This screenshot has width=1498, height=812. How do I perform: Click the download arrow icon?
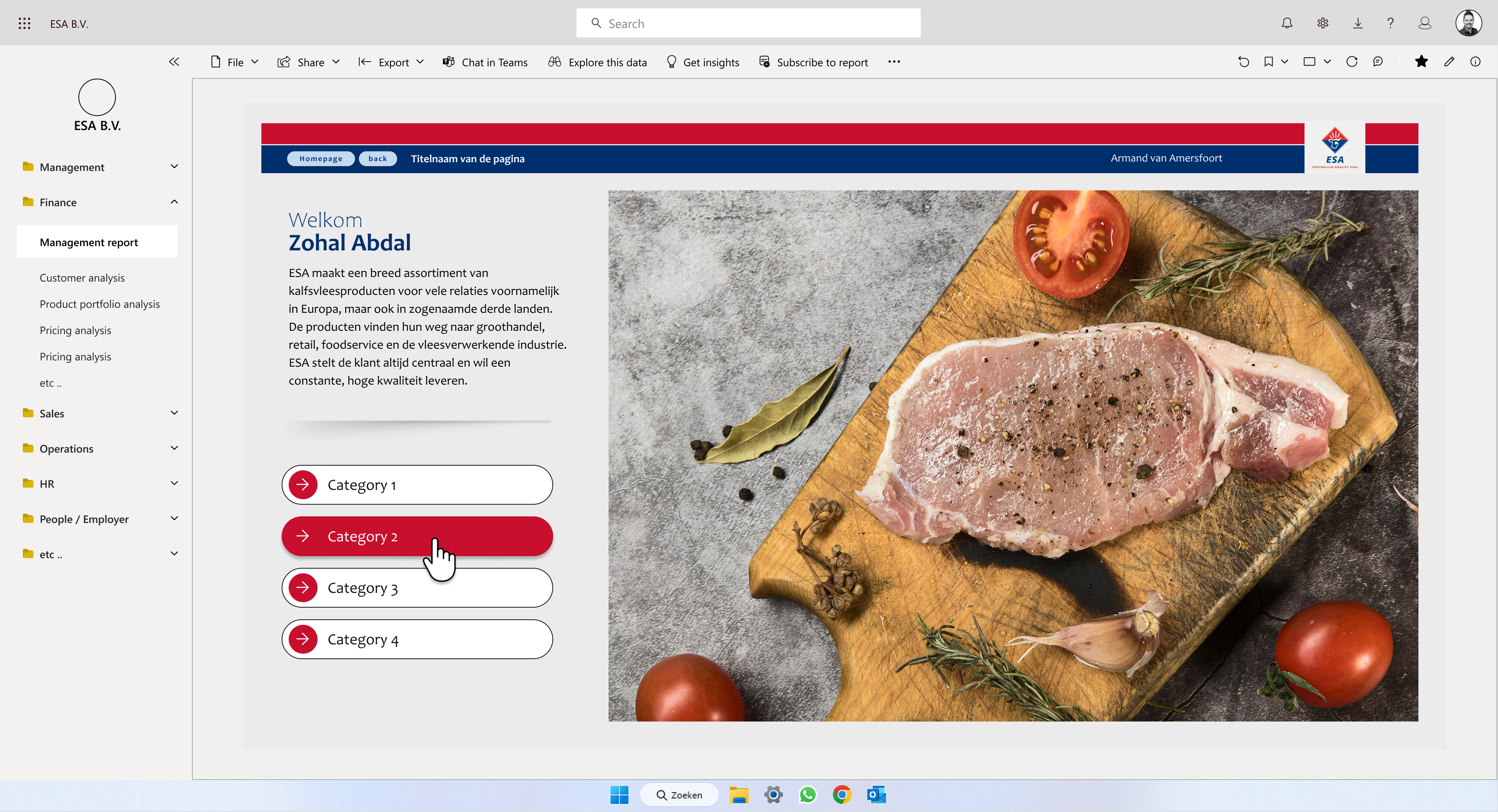click(x=1357, y=23)
